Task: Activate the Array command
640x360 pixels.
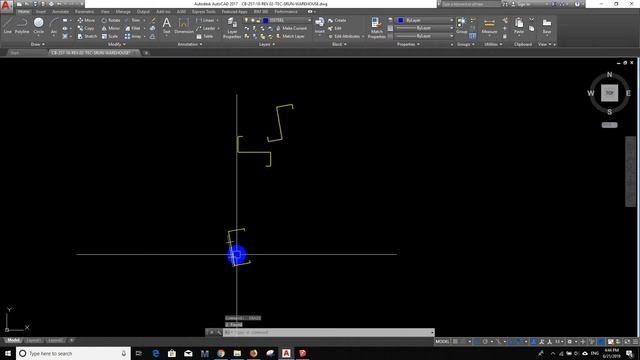Action: (x=133, y=36)
